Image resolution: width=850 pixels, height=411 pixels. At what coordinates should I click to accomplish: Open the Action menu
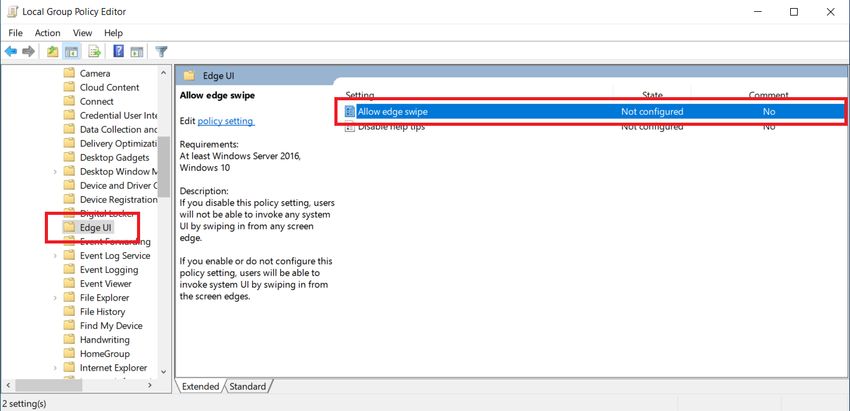click(x=48, y=33)
